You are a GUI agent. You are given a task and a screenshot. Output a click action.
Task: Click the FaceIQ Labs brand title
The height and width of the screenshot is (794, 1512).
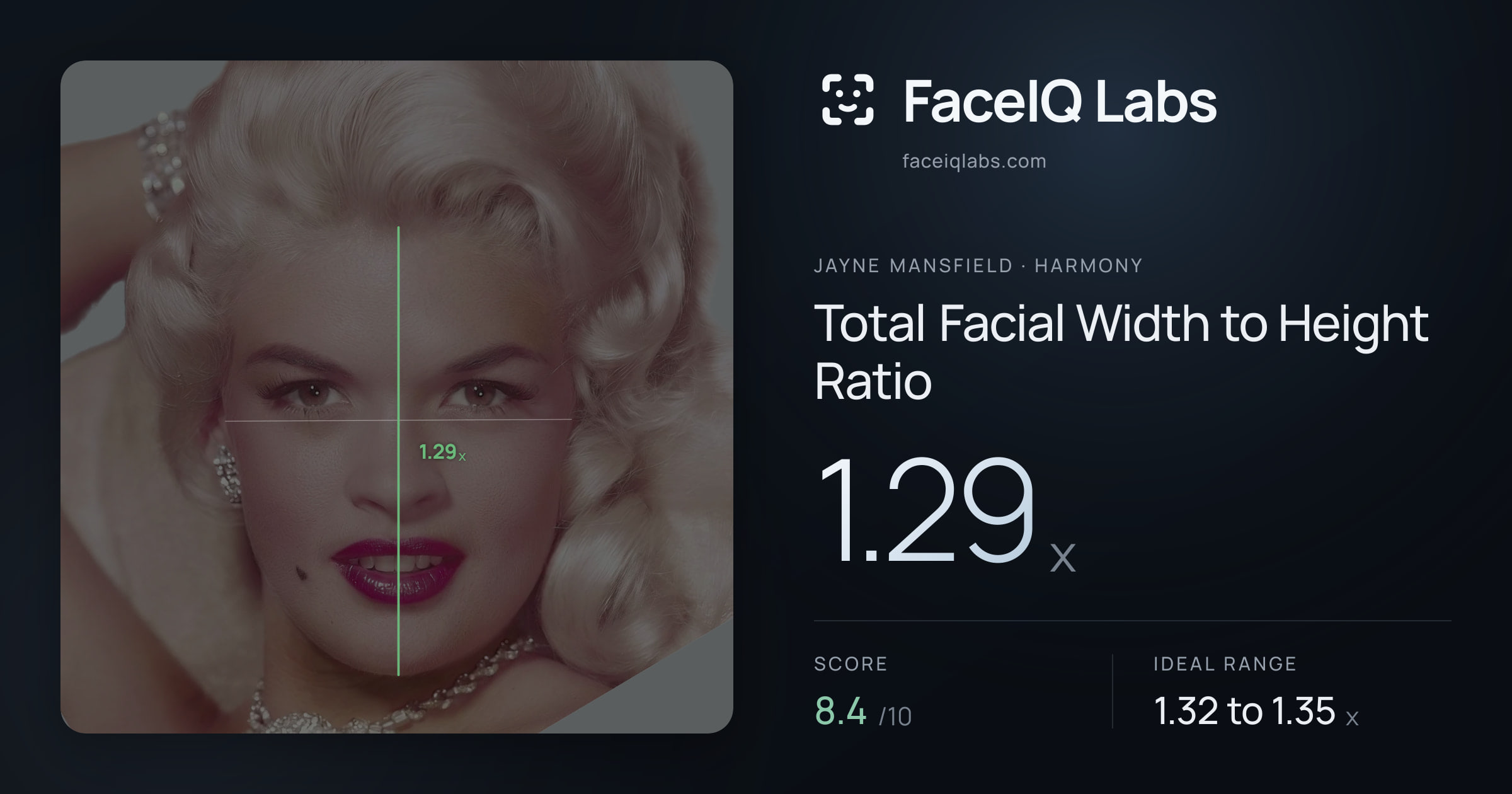(x=1060, y=101)
